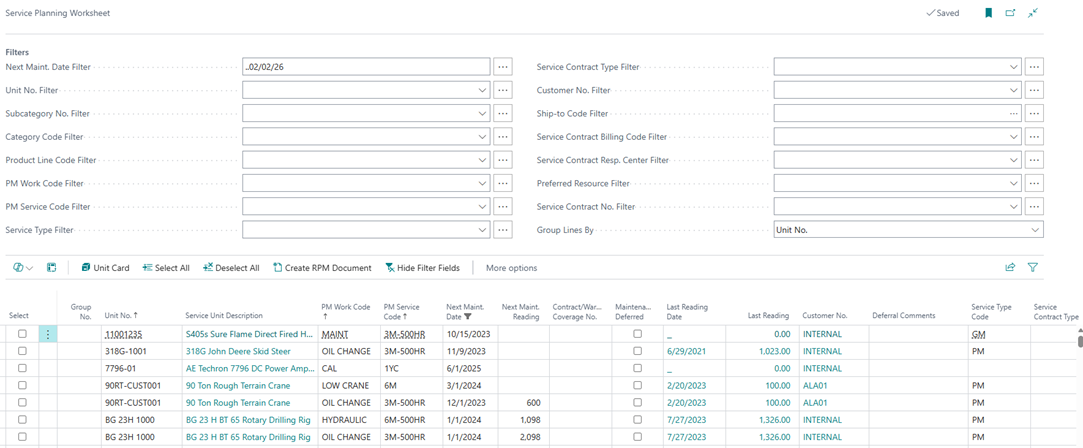This screenshot has width=1083, height=448.
Task: Click Hide Filter Fields action
Action: (x=422, y=268)
